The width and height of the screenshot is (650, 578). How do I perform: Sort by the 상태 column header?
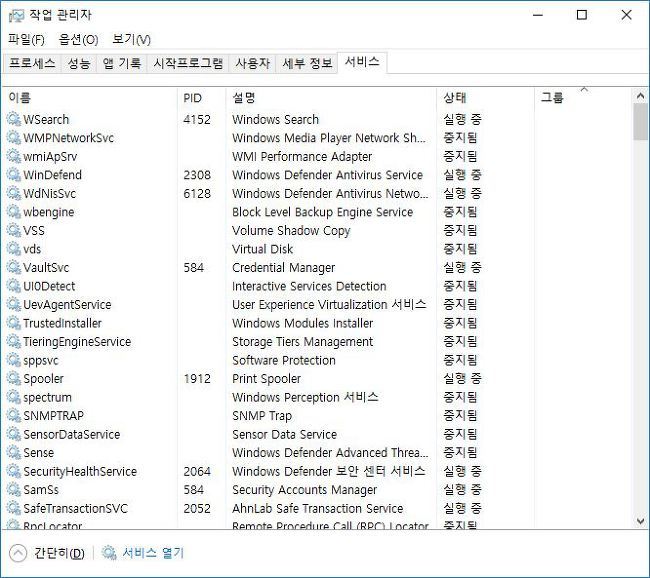pyautogui.click(x=485, y=98)
